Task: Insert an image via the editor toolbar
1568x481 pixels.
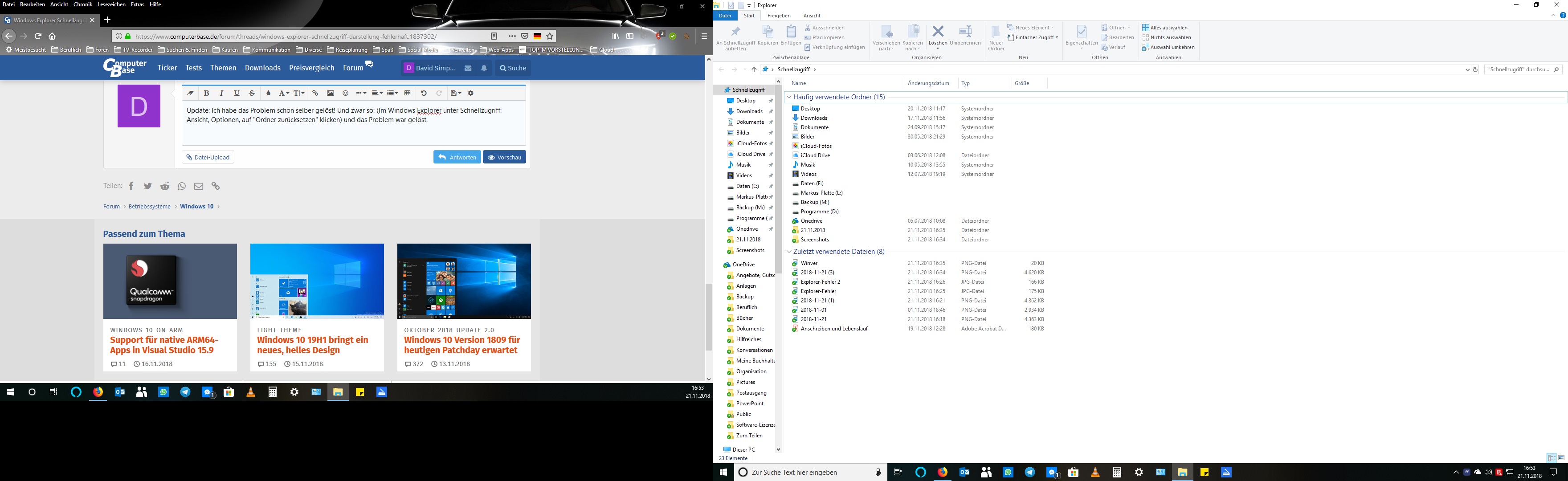Action: point(331,93)
